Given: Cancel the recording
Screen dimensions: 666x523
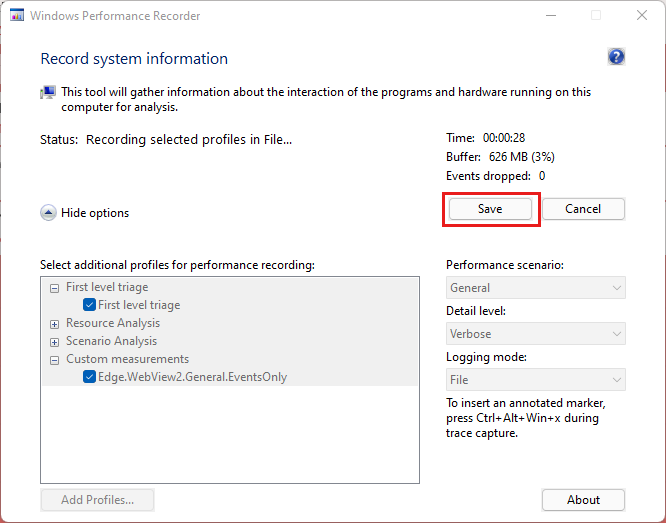Looking at the screenshot, I should pyautogui.click(x=583, y=209).
